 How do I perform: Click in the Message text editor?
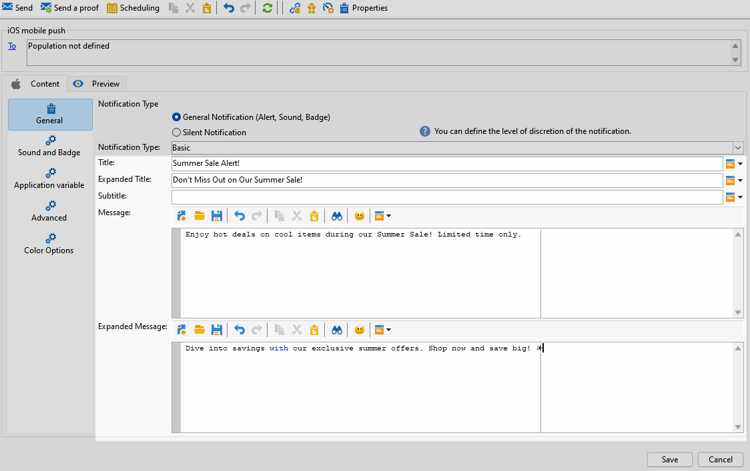click(x=457, y=273)
